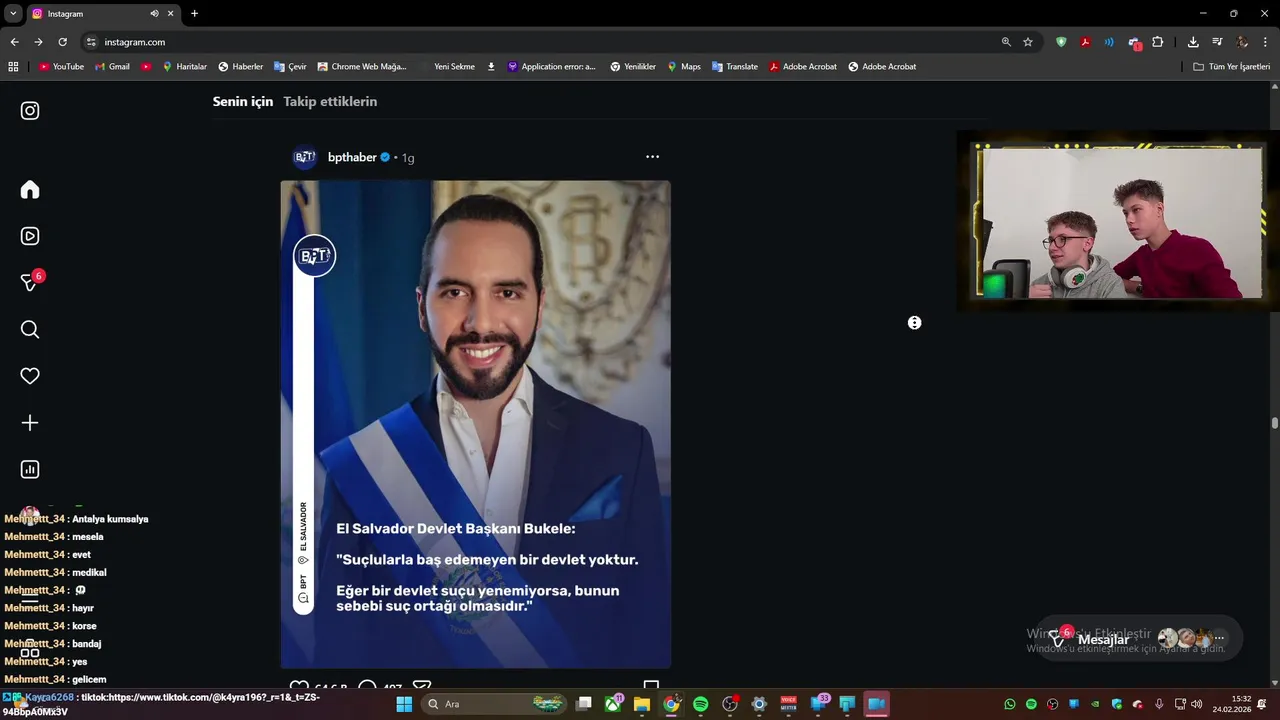Open three-dot options on bpthaber post
Viewport: 1280px width, 720px height.
coord(652,157)
